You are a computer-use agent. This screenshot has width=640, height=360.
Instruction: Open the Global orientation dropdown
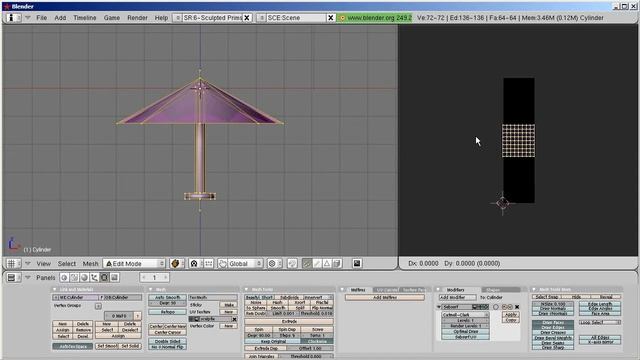pyautogui.click(x=245, y=264)
